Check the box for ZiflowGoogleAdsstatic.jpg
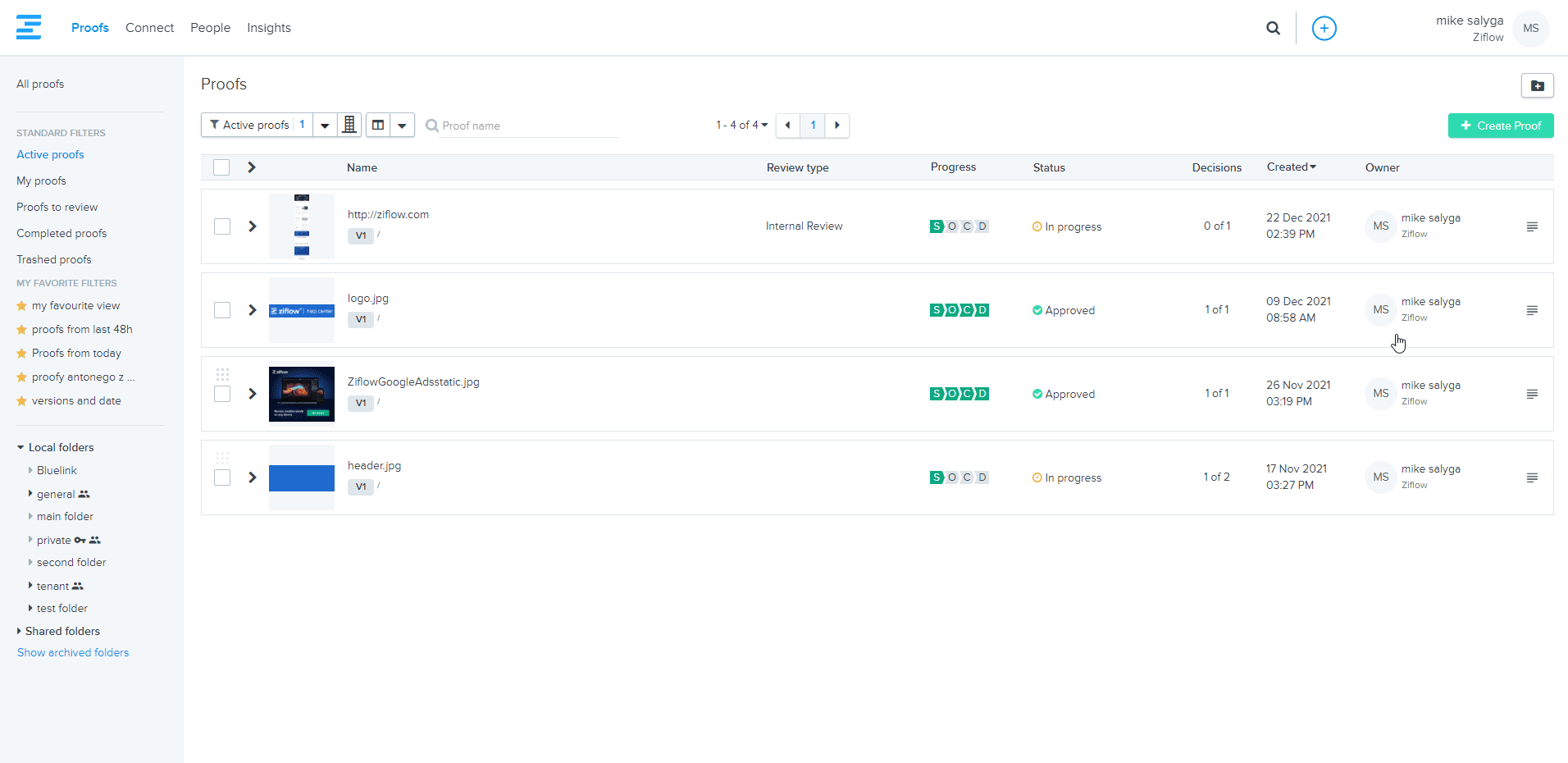 pos(222,394)
